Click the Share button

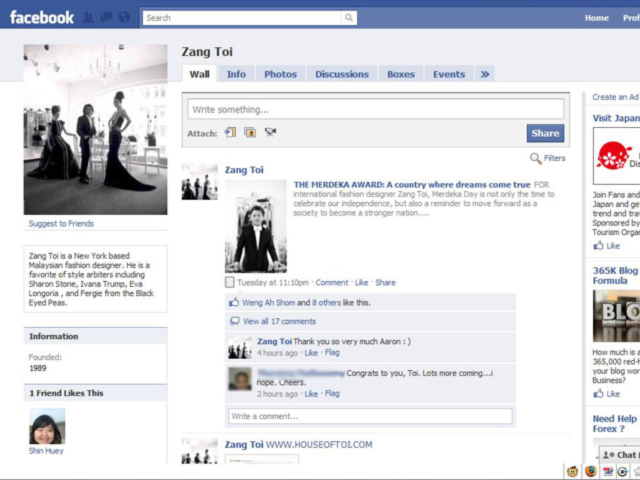[x=545, y=133]
